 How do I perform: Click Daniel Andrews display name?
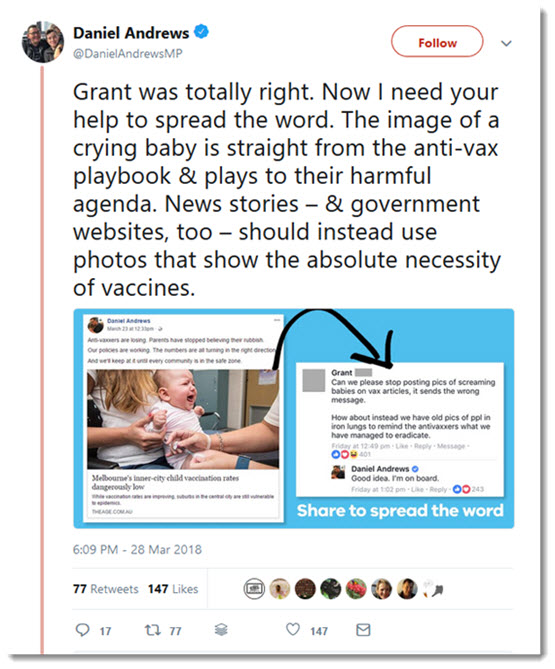131,33
